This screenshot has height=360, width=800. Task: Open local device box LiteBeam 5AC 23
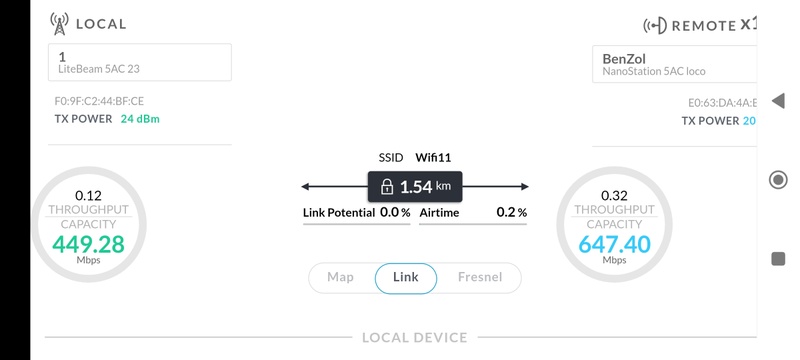pyautogui.click(x=140, y=62)
